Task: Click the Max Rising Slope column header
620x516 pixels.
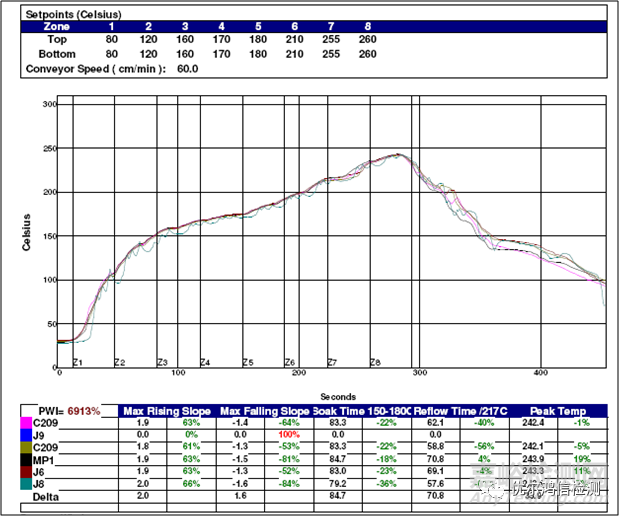Action: (166, 411)
